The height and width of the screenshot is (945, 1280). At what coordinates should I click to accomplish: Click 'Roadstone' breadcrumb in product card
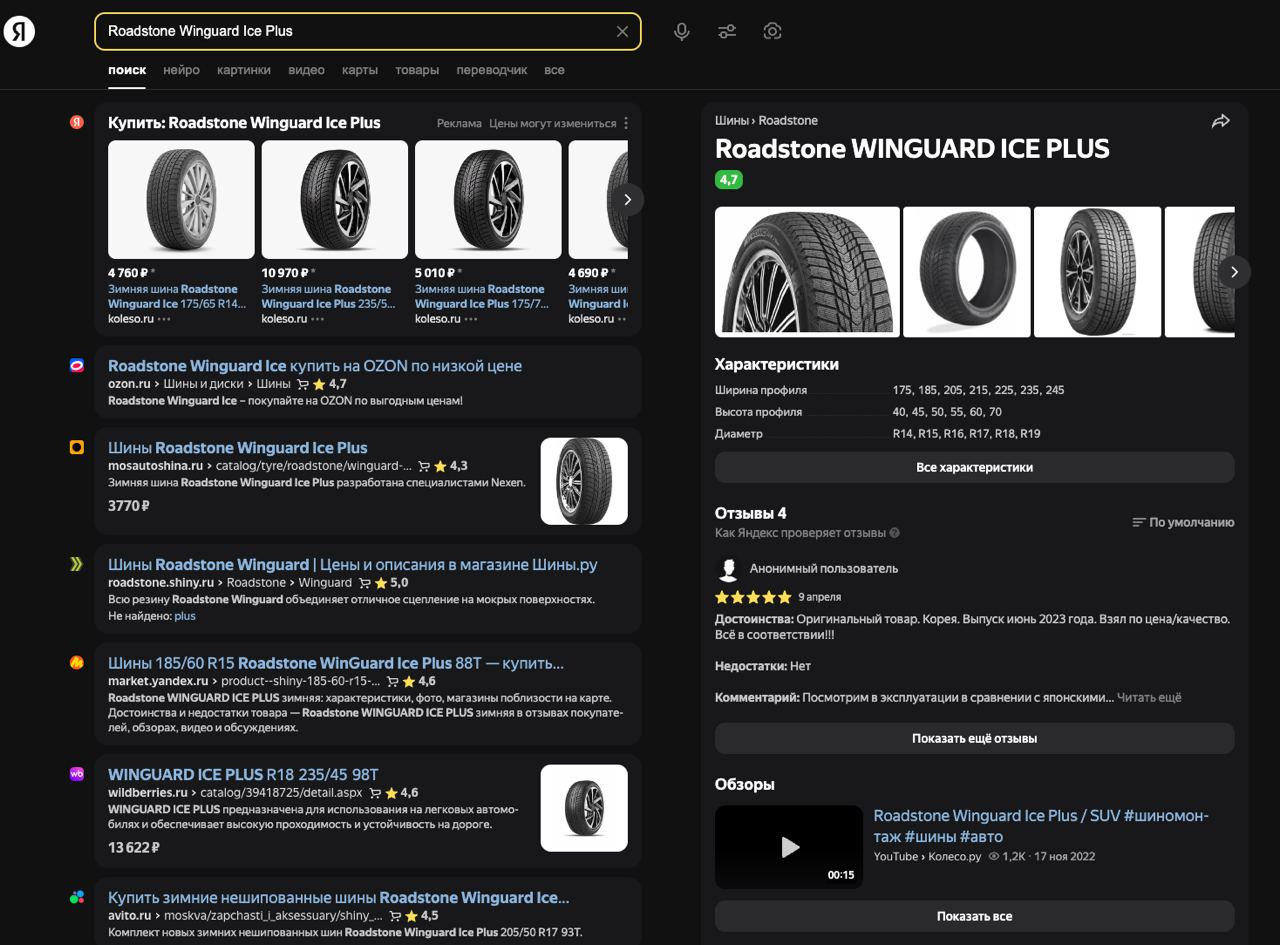coord(788,120)
